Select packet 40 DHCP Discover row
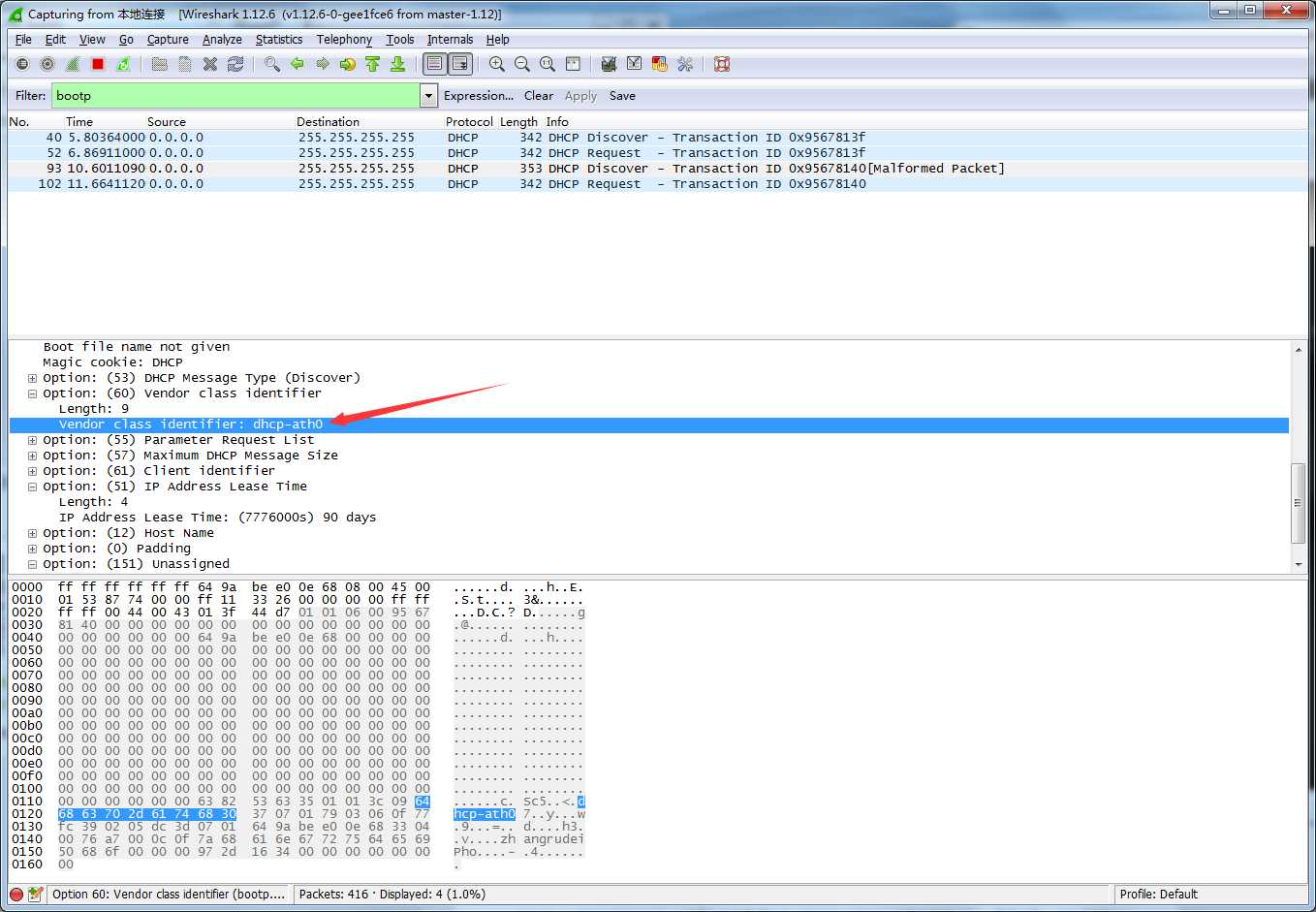The image size is (1316, 912). (x=657, y=138)
